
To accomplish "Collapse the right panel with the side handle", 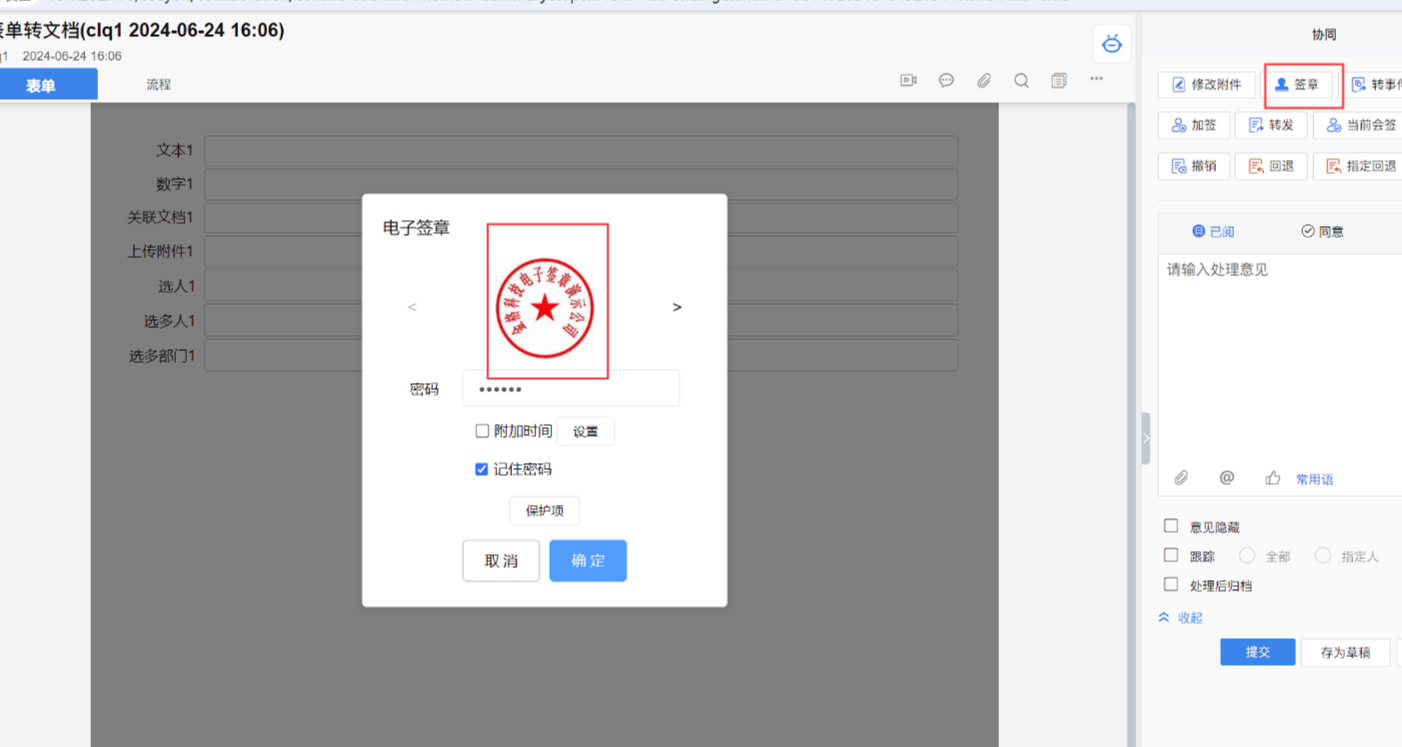I will tap(1146, 438).
